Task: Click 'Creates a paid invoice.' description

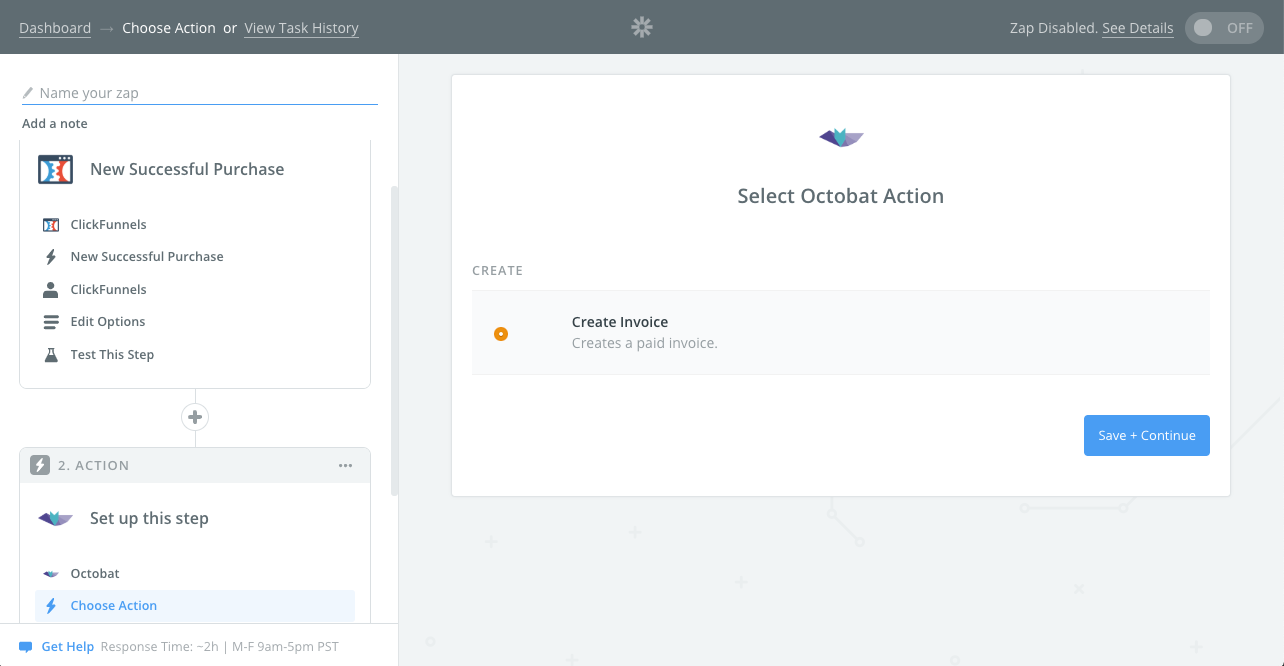Action: [x=645, y=343]
